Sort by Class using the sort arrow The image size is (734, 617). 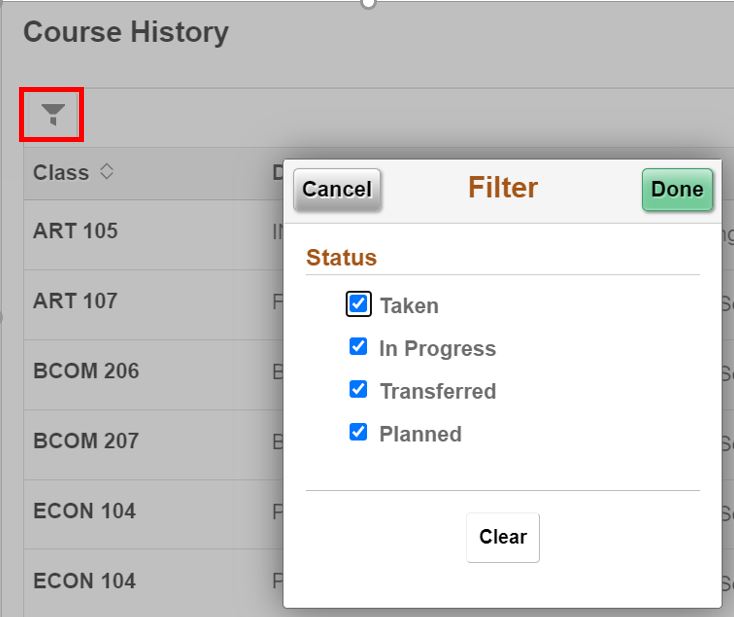106,172
